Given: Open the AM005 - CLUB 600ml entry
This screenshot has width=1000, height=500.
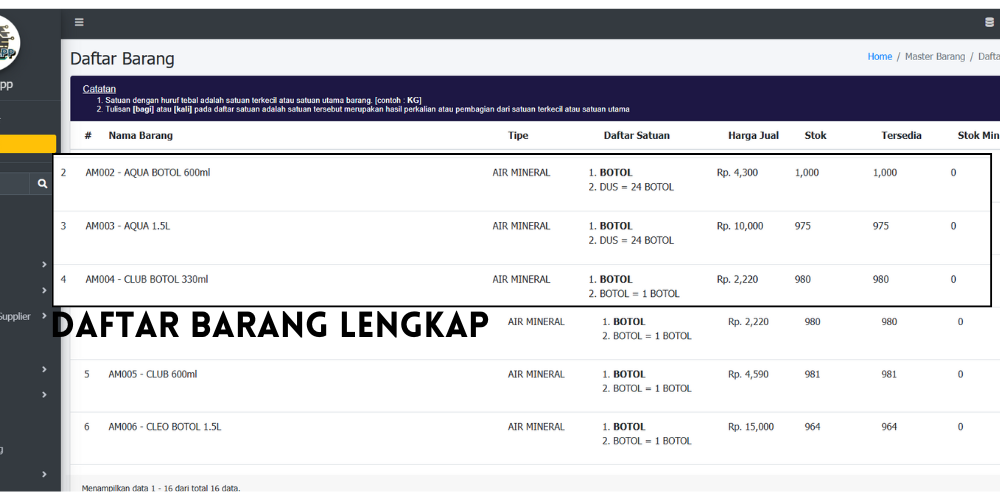Looking at the screenshot, I should [152, 374].
